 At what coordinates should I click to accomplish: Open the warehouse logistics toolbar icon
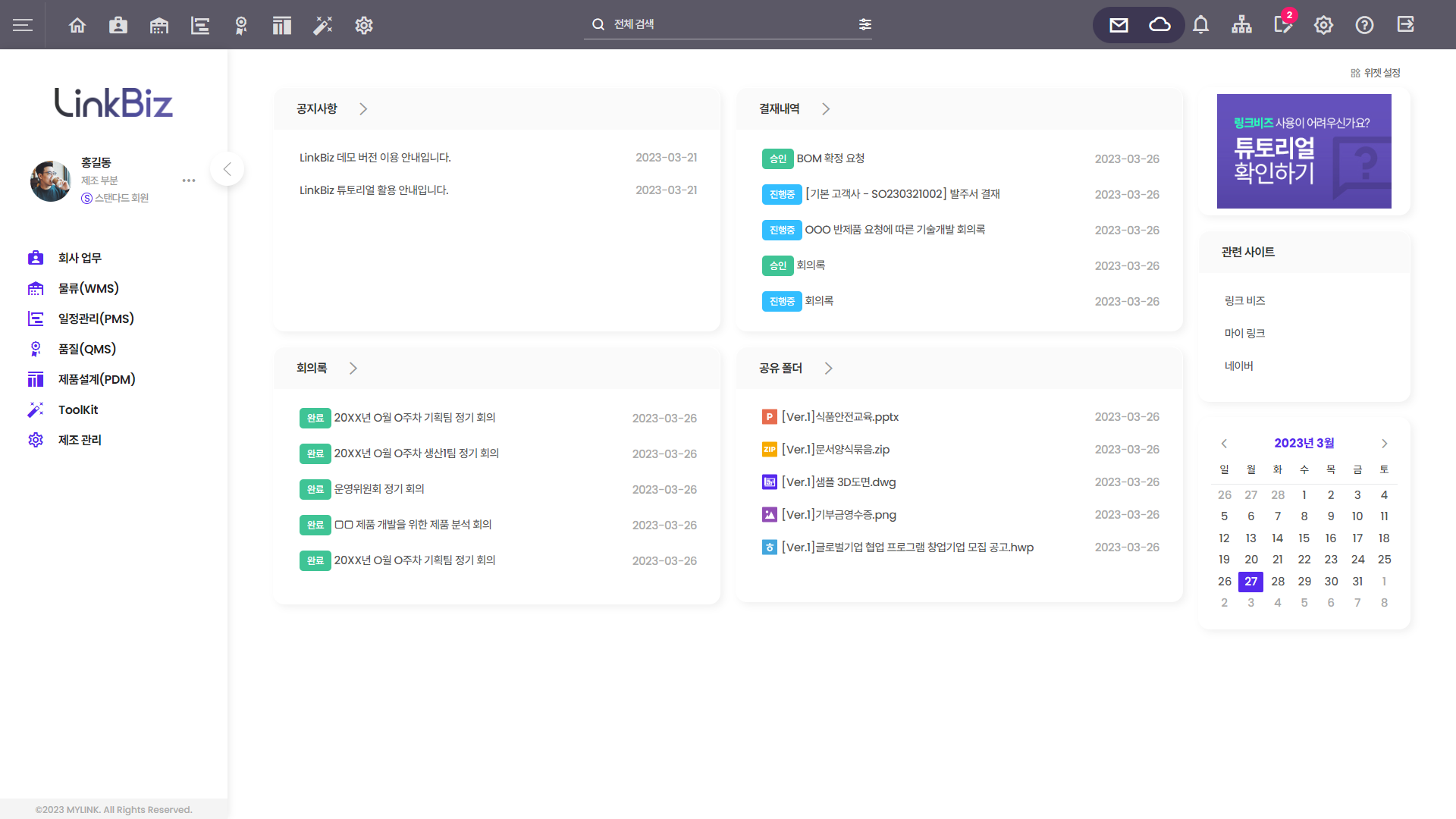pos(159,25)
